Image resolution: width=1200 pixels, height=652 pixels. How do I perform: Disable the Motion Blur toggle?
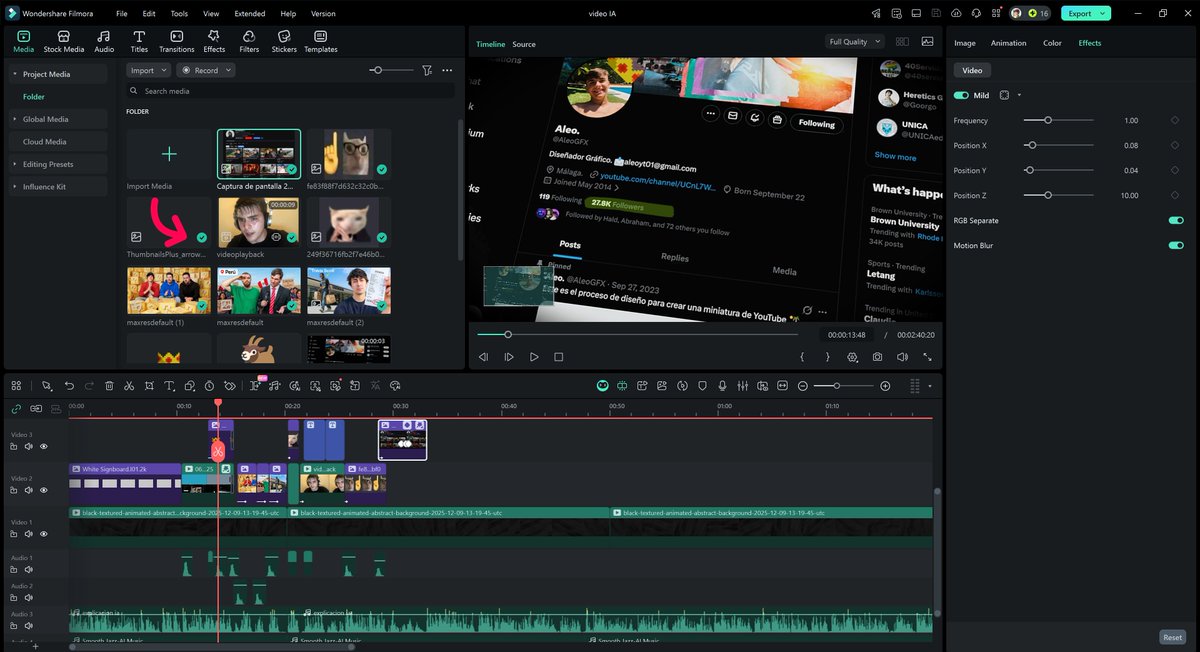coord(1176,245)
